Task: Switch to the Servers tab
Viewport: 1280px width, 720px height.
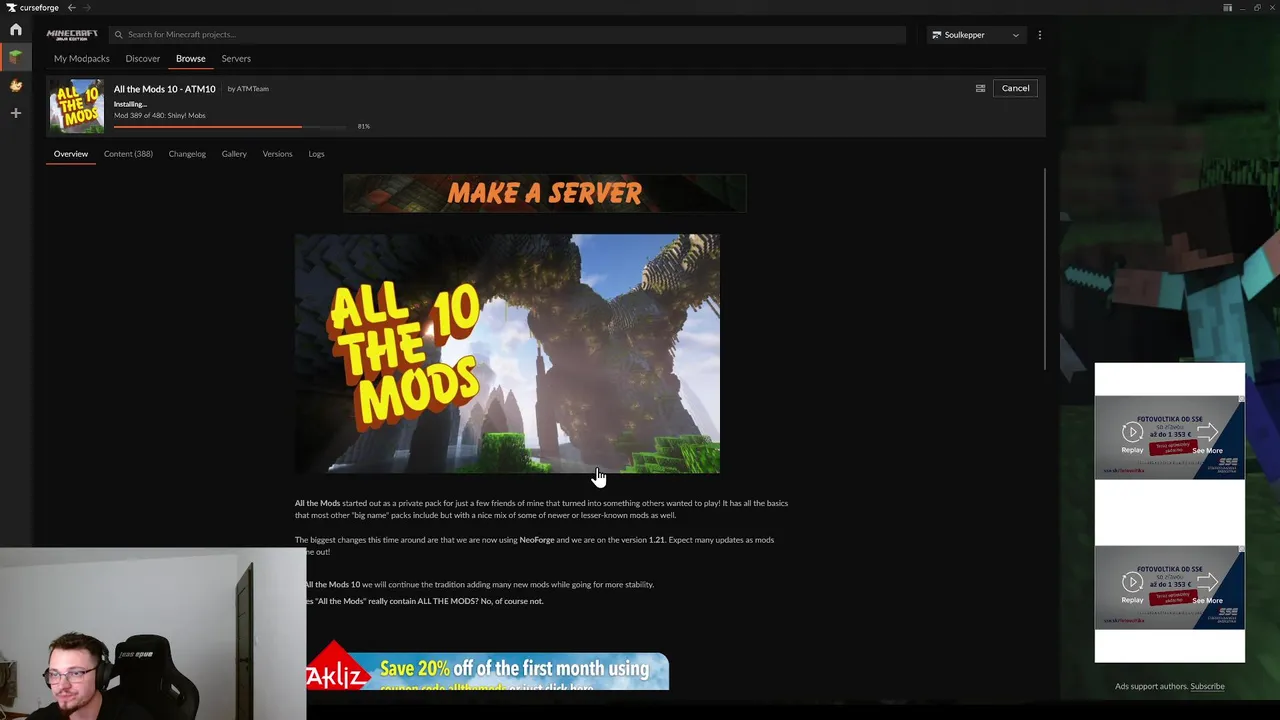Action: pos(236,58)
